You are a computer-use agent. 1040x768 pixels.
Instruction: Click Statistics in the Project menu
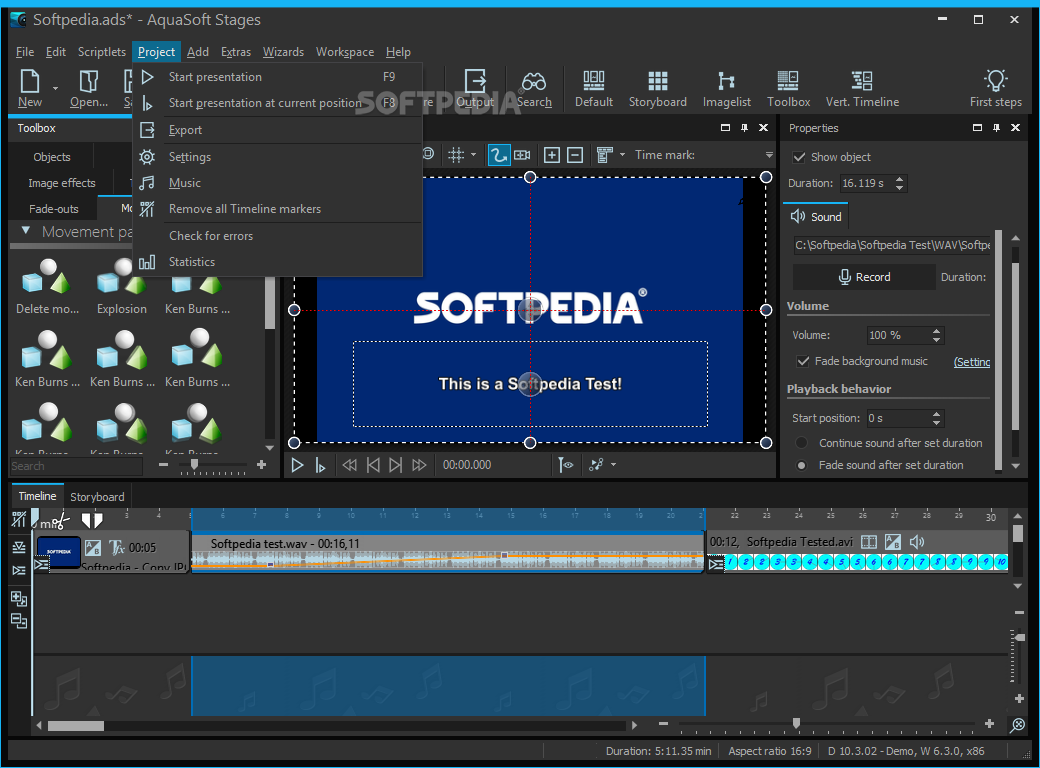(x=278, y=262)
